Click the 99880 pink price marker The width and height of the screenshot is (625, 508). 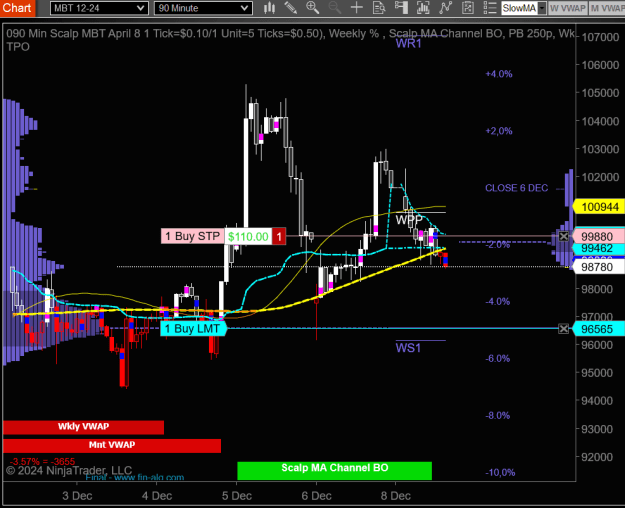coord(598,236)
